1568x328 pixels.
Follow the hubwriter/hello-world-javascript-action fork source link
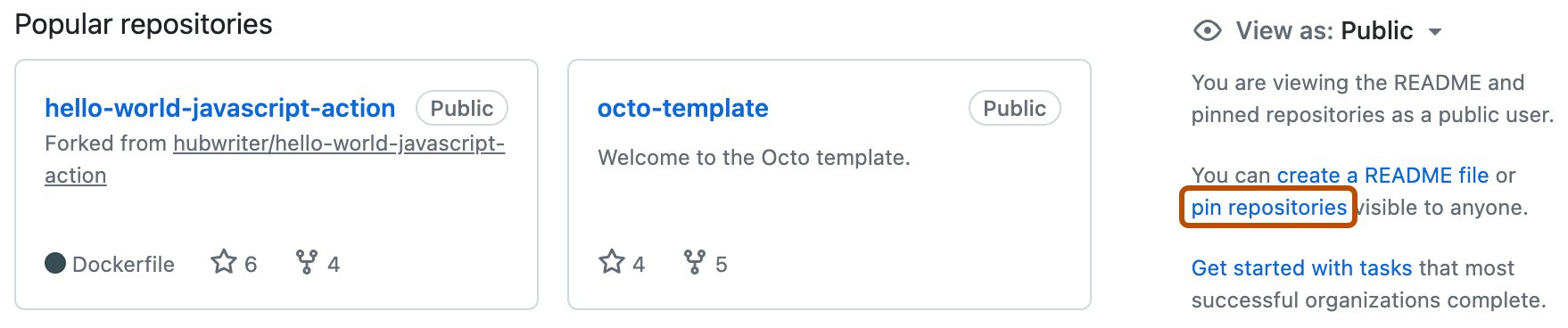[x=275, y=160]
